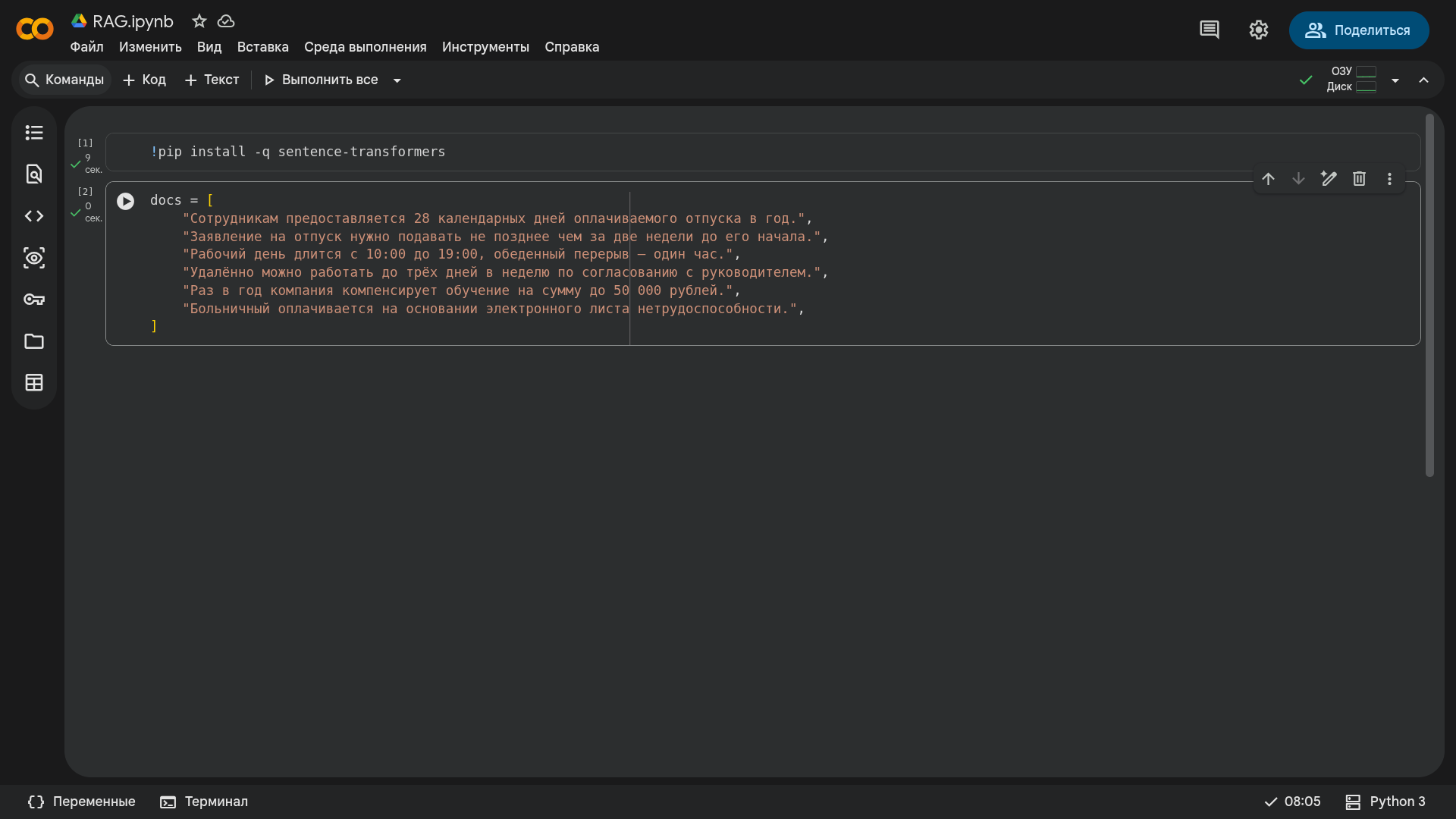
Task: Collapse the header with the chevron up
Action: point(1424,80)
